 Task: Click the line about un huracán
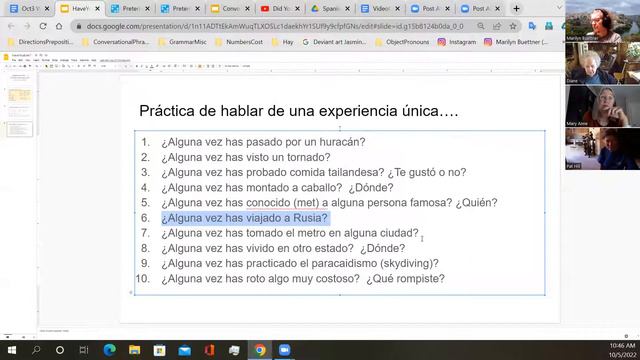pyautogui.click(x=263, y=142)
